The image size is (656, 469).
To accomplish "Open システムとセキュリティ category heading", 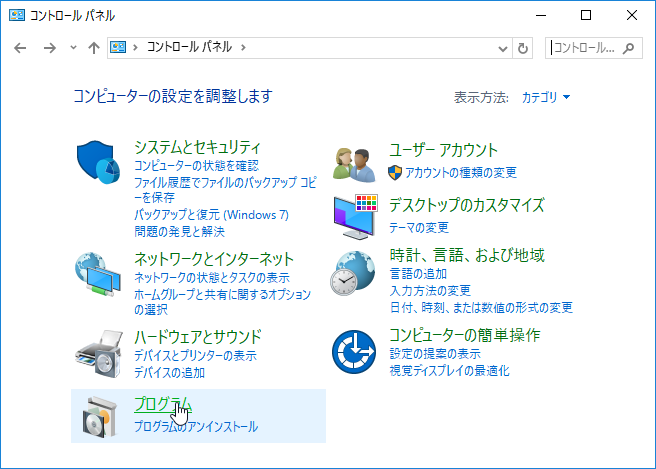I will pos(197,147).
